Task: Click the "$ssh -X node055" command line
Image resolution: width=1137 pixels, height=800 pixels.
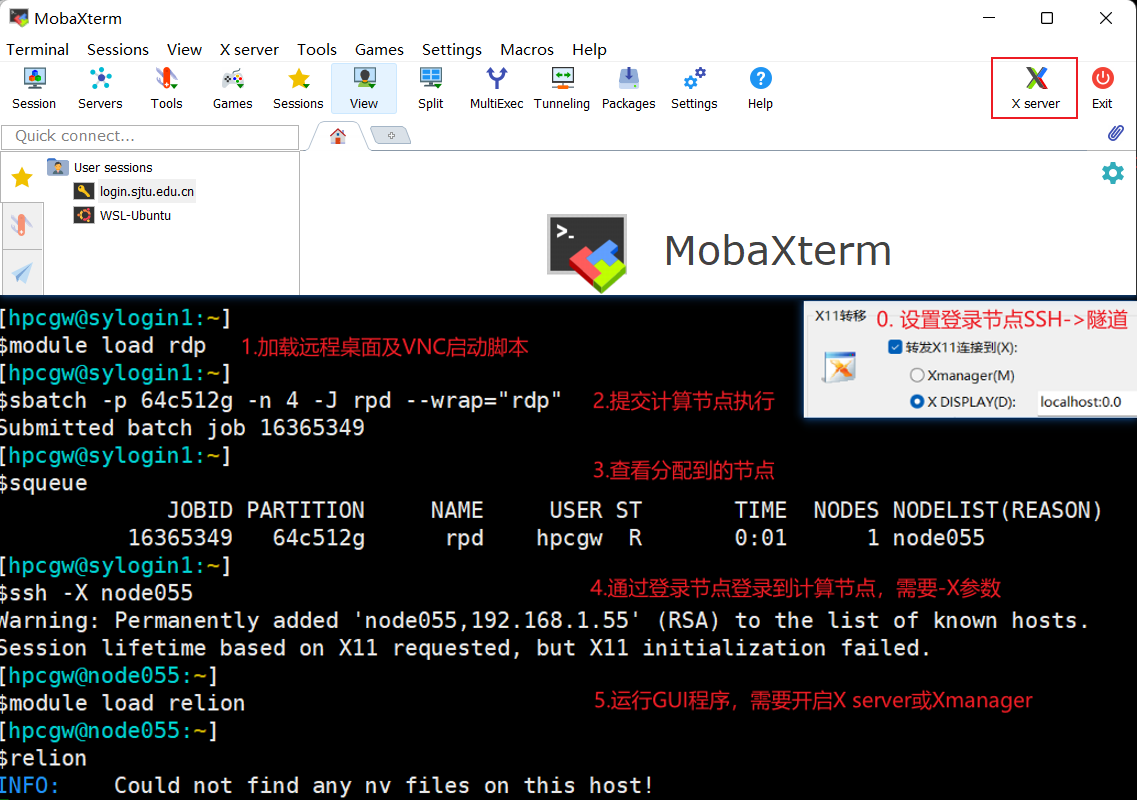Action: (96, 593)
